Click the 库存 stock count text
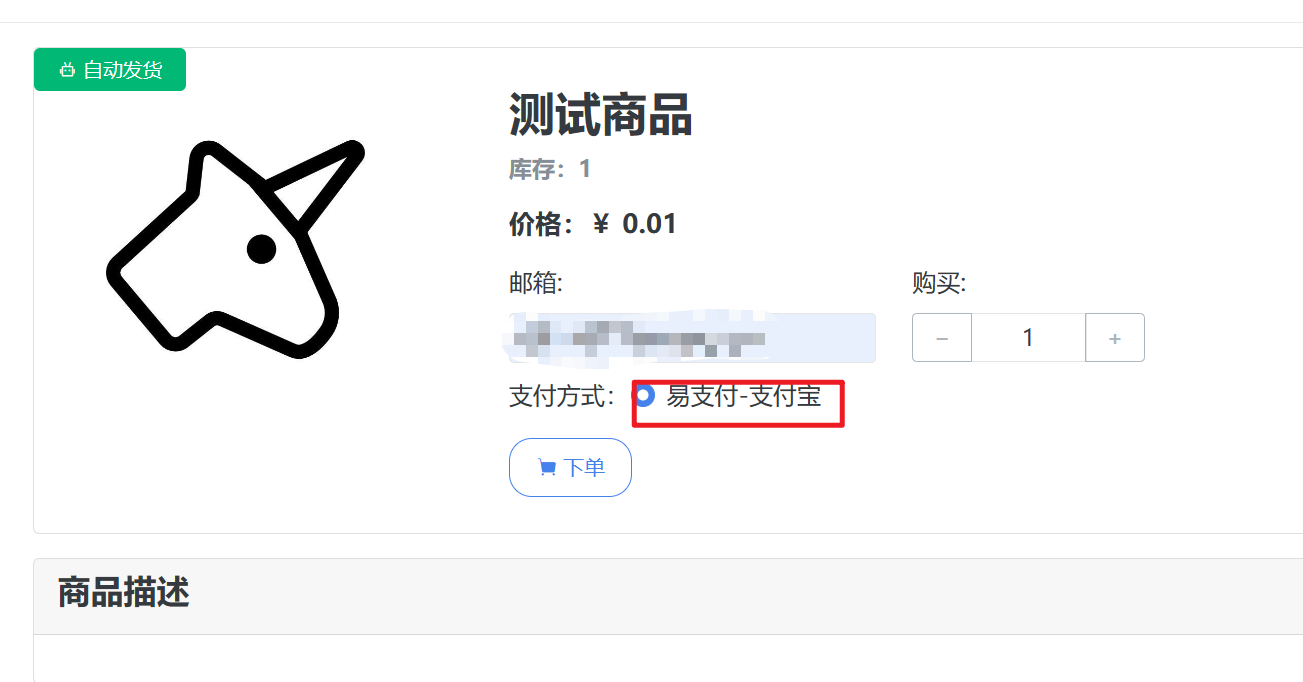This screenshot has width=1303, height=682. (x=550, y=169)
